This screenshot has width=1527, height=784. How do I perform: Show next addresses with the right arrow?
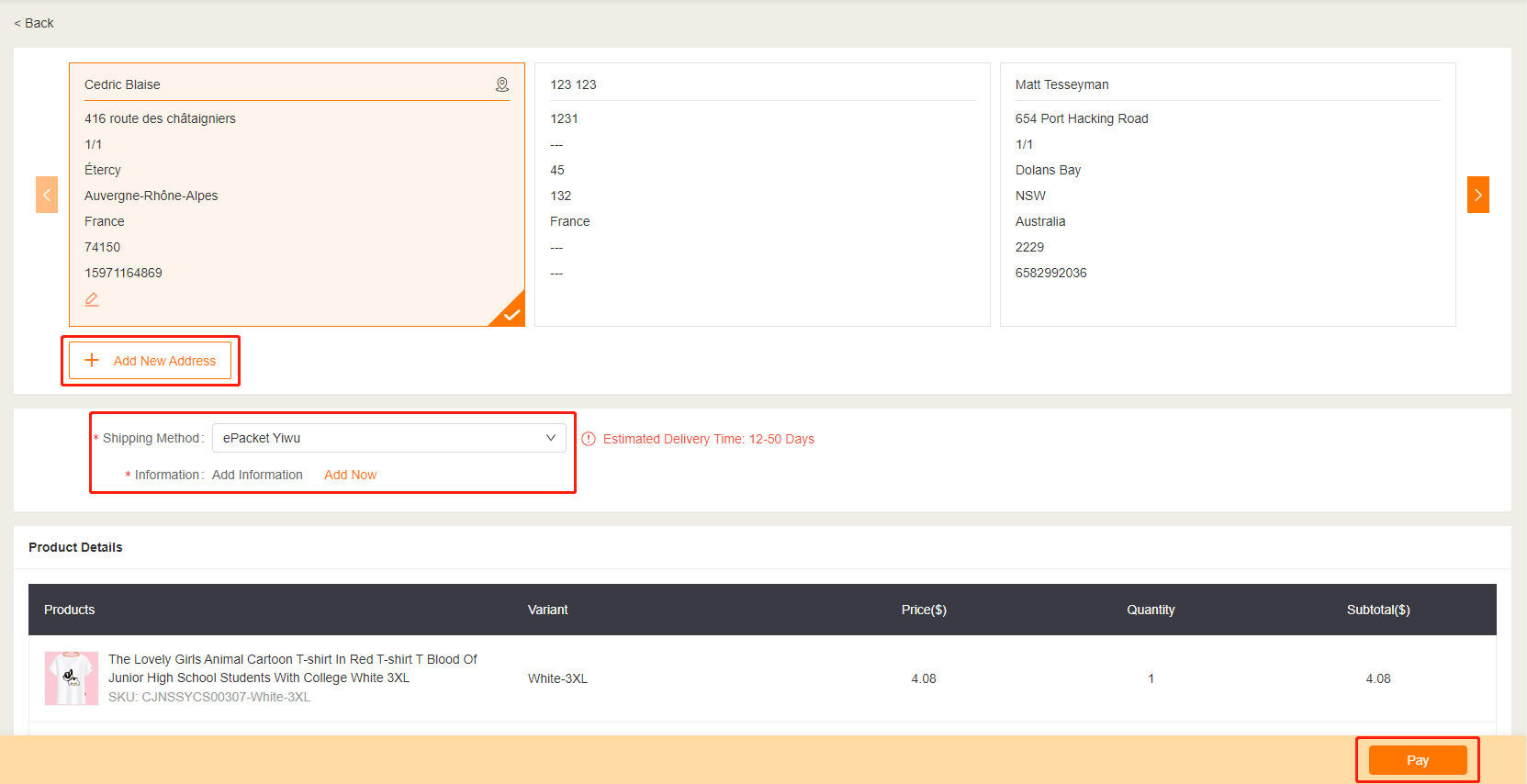tap(1477, 195)
